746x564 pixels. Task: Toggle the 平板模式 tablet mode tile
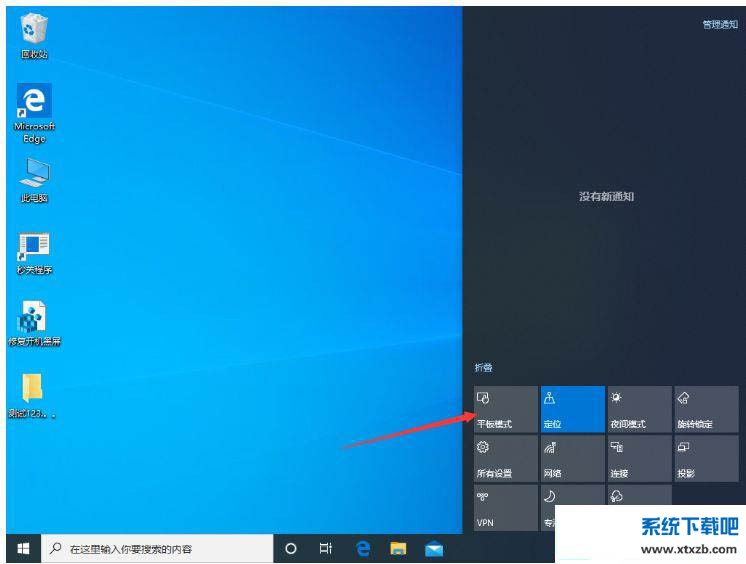505,409
